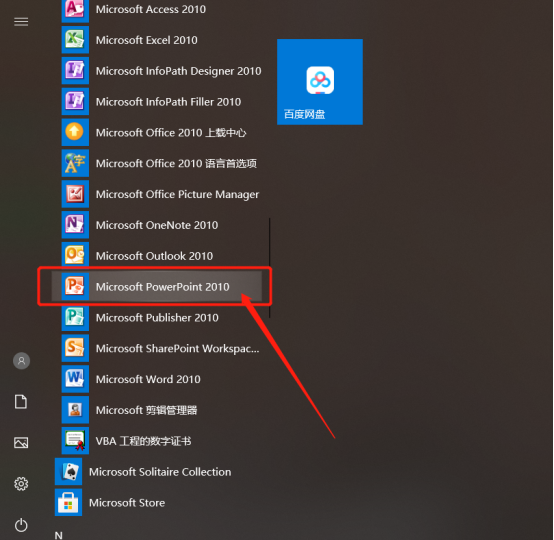Click the PowerPoint 2010 orange icon
This screenshot has width=554, height=540.
pos(75,286)
